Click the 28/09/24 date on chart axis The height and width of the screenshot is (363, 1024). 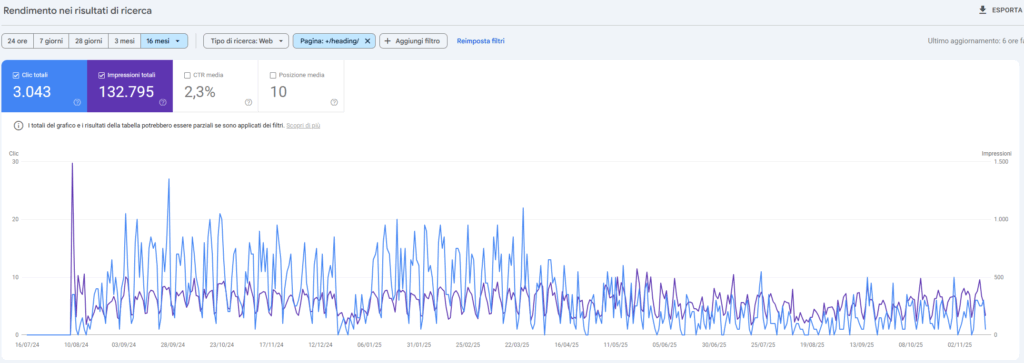click(x=172, y=344)
